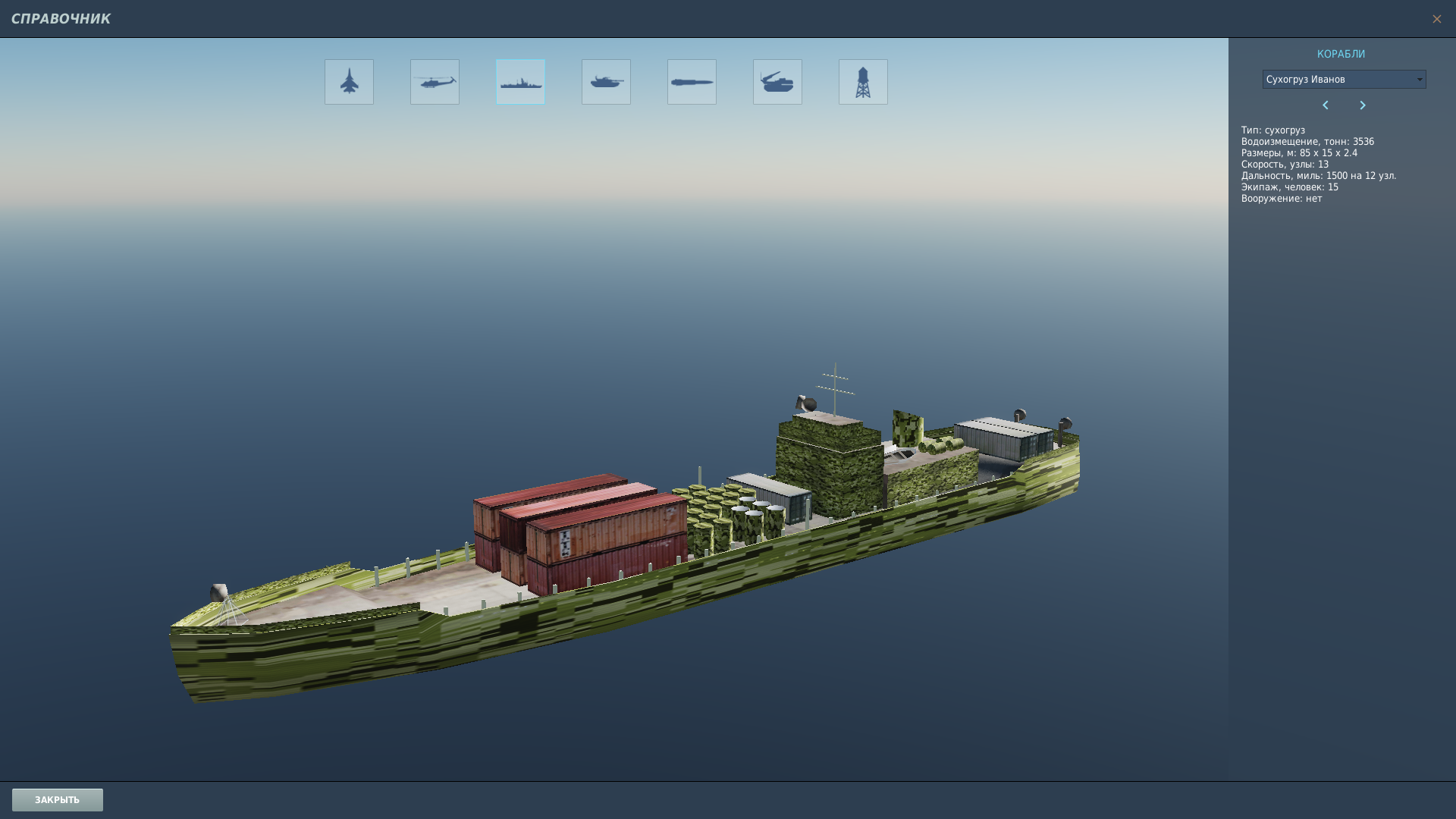This screenshot has height=819, width=1456.
Task: Open the helicopters category icon
Action: [435, 82]
